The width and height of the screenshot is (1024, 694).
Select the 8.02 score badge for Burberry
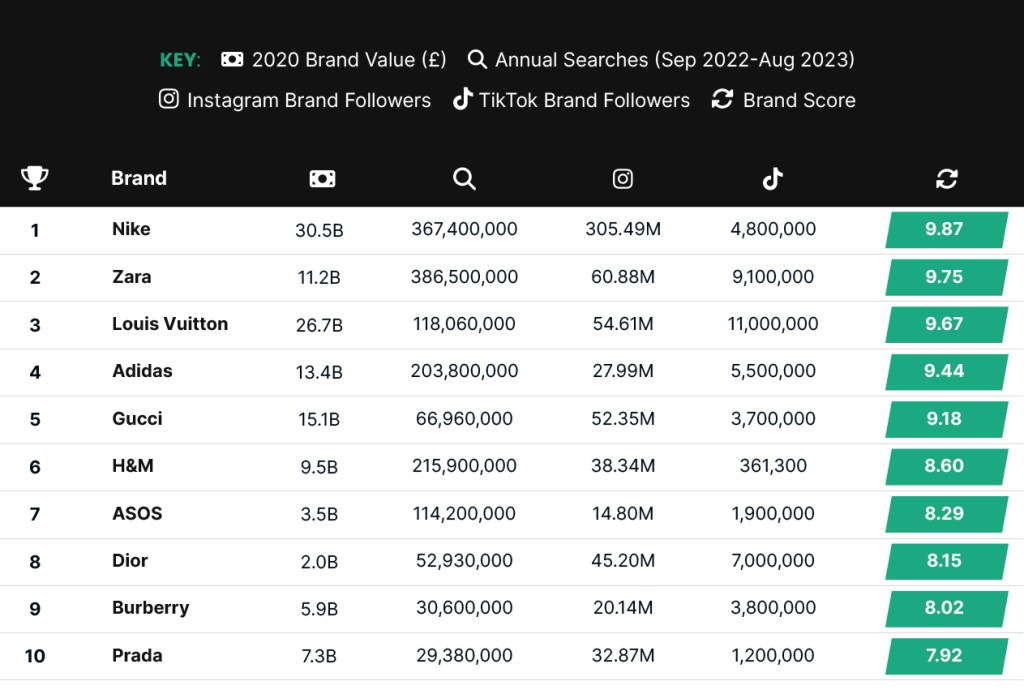click(x=946, y=608)
